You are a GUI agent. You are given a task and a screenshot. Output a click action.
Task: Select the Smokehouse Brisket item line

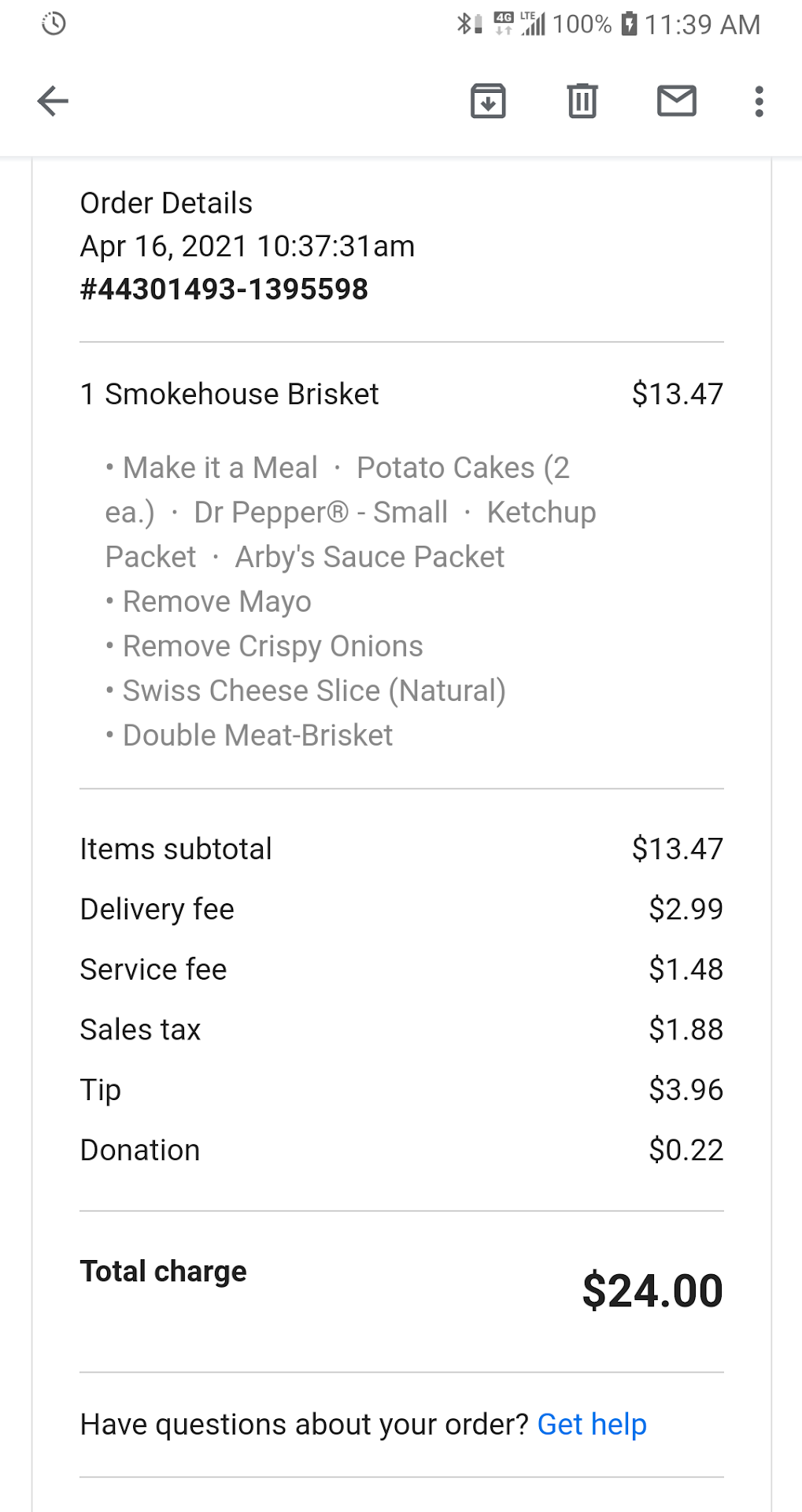click(230, 394)
